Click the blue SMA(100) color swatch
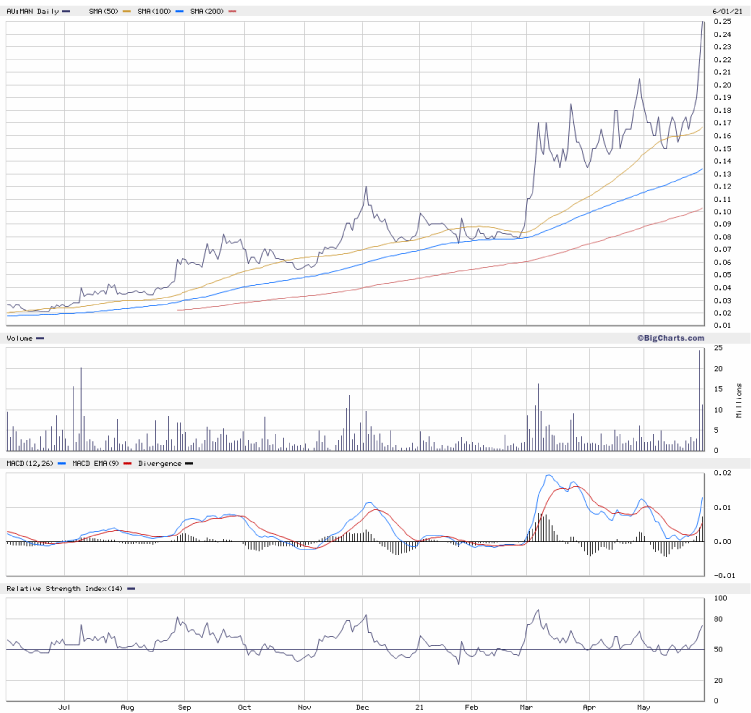Screen dimensions: 751x713 pos(178,11)
